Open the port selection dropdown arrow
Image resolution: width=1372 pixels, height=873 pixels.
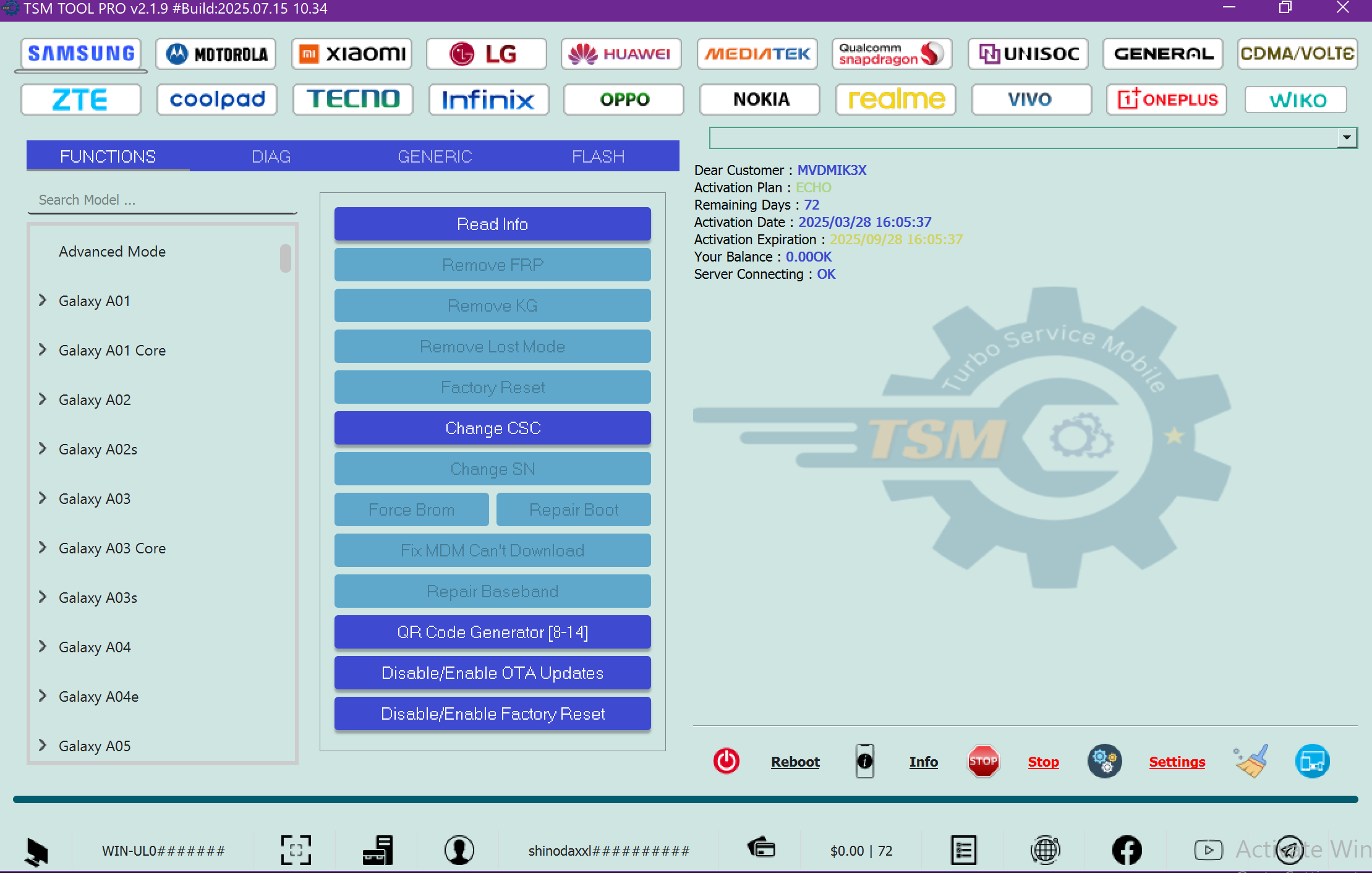(x=1347, y=138)
